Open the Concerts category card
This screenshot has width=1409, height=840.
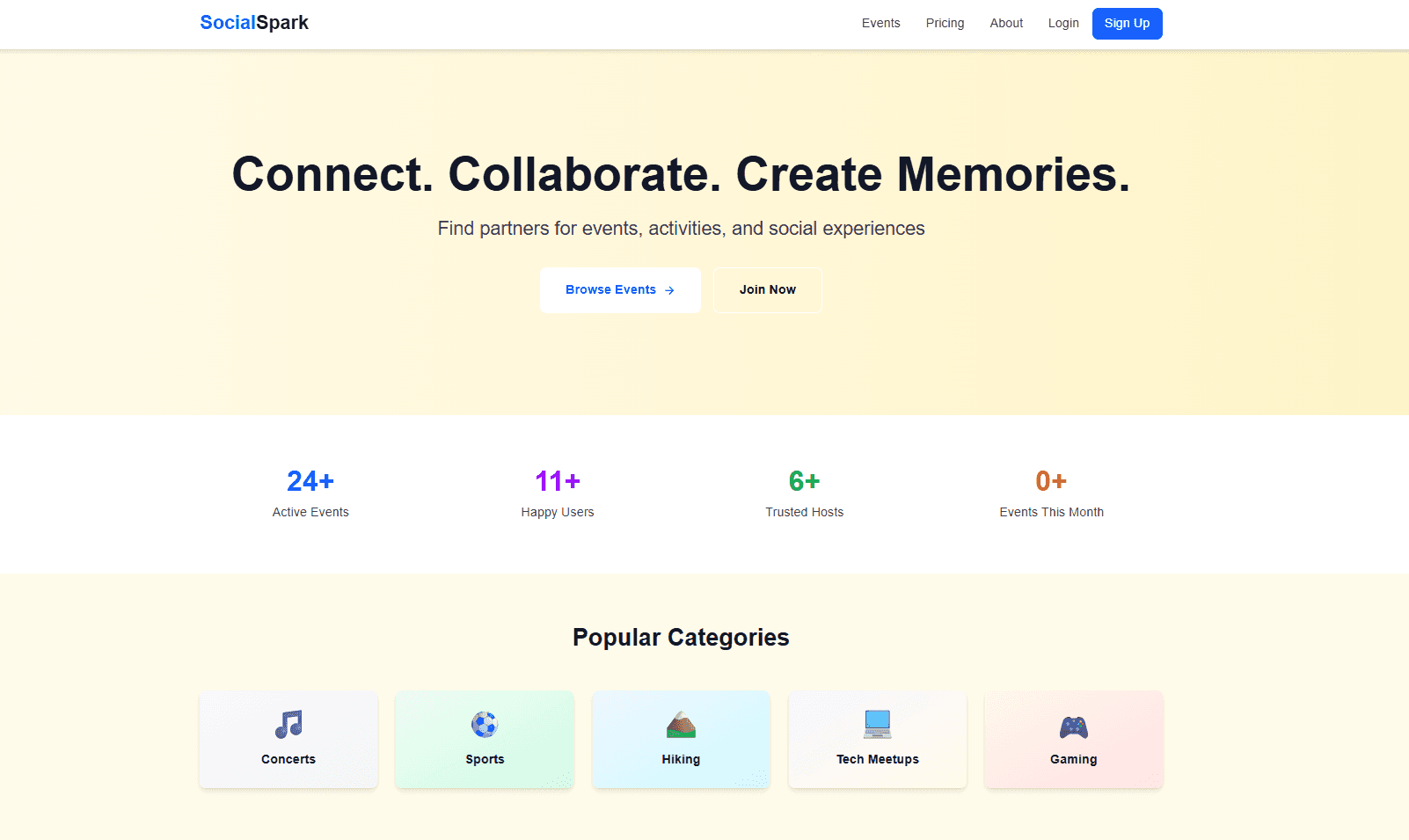click(x=288, y=740)
